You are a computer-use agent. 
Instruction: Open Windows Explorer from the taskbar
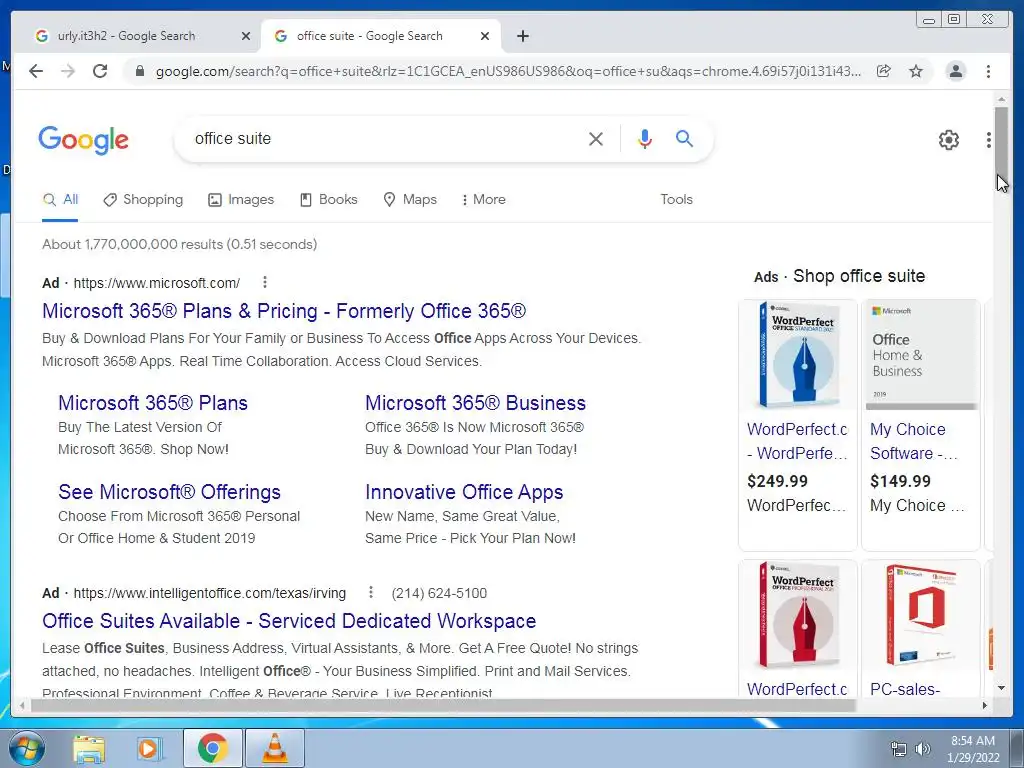(x=89, y=748)
